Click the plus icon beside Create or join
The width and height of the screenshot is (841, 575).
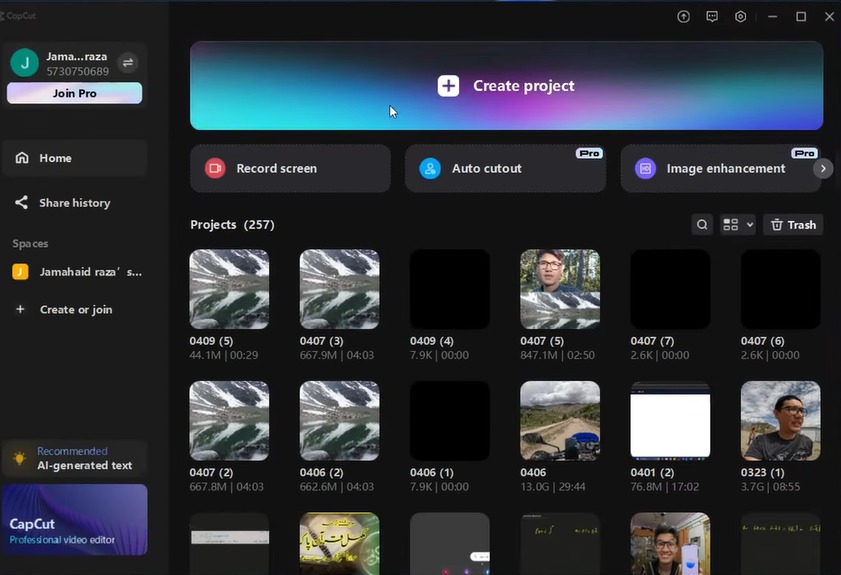coord(20,309)
